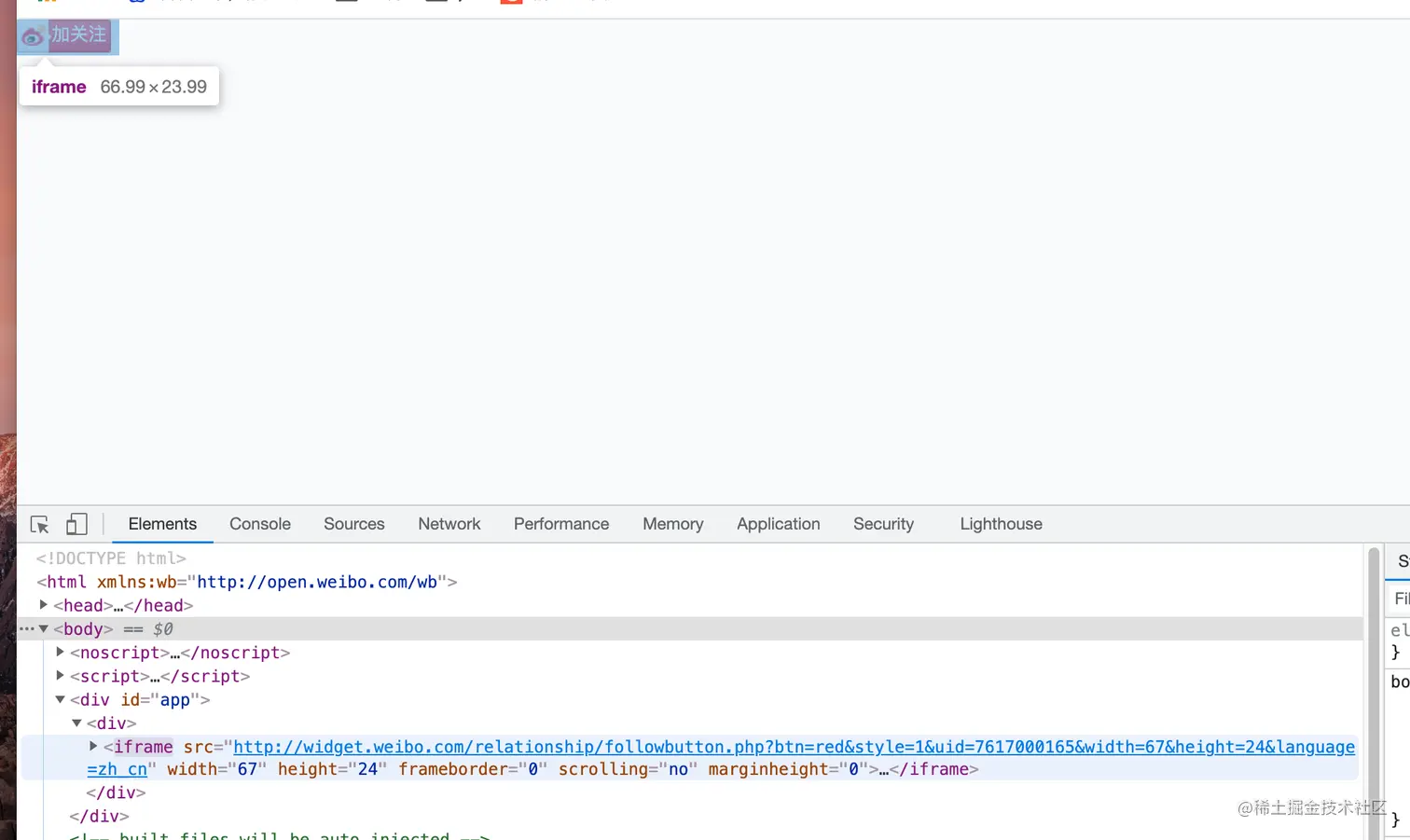The width and height of the screenshot is (1410, 840).
Task: Expand the script element in the body
Action: [x=59, y=676]
